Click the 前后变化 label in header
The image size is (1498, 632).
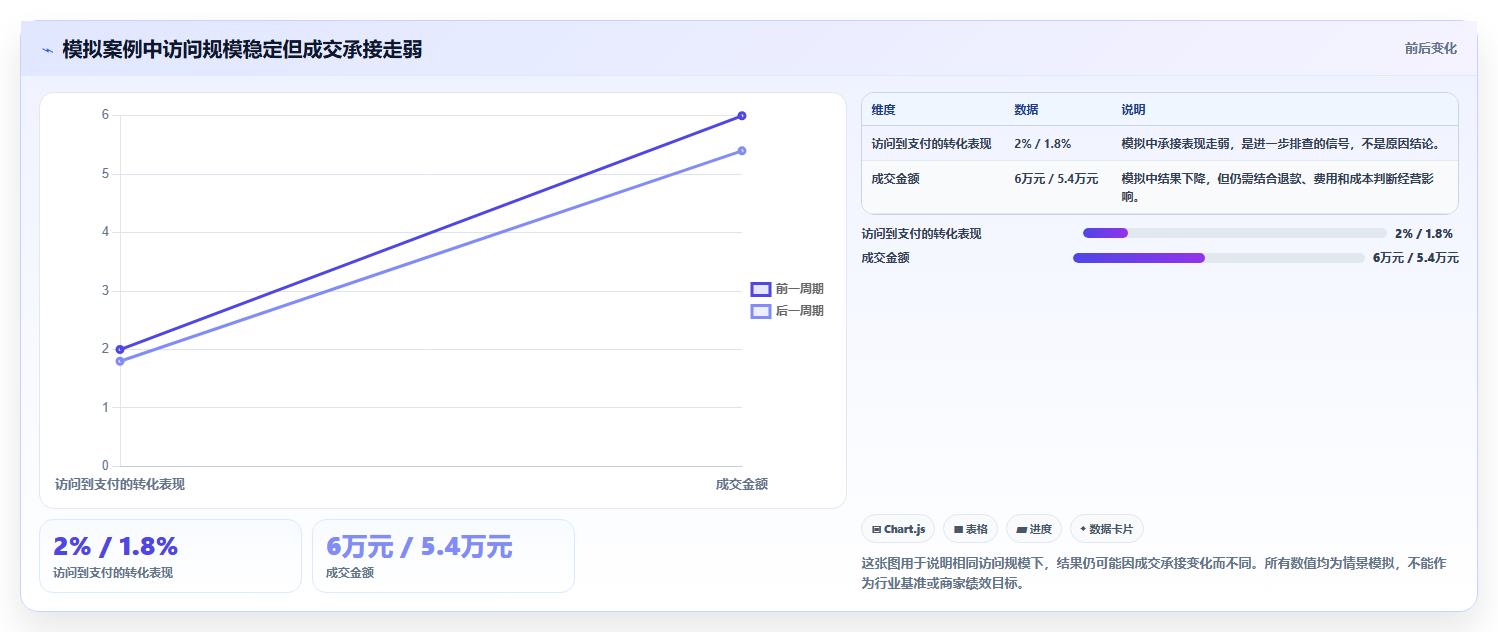click(1430, 48)
